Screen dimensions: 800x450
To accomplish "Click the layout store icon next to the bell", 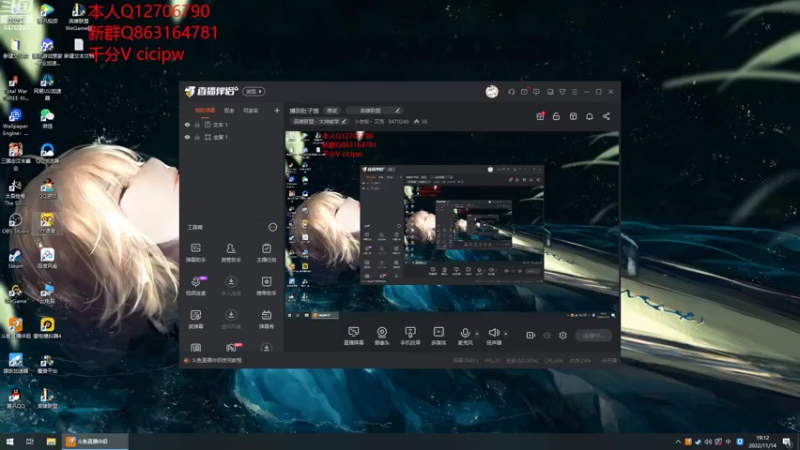I will point(573,116).
